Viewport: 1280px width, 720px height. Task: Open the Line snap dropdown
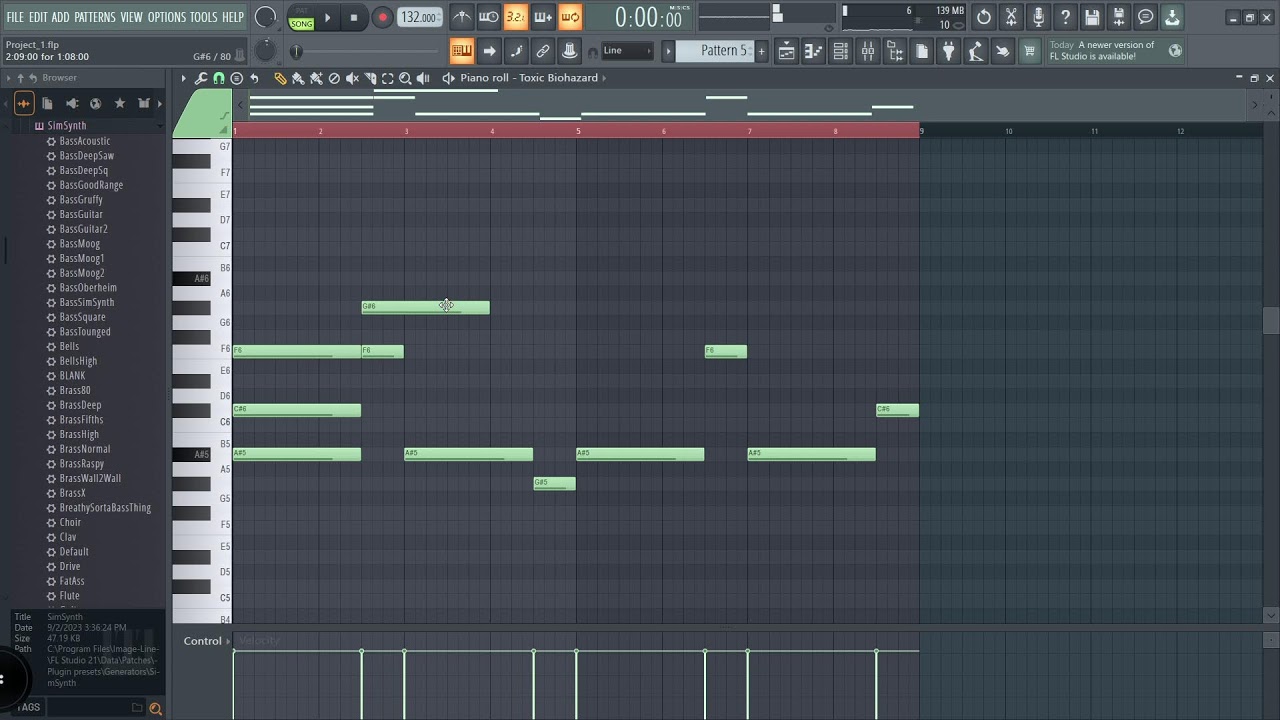[627, 51]
